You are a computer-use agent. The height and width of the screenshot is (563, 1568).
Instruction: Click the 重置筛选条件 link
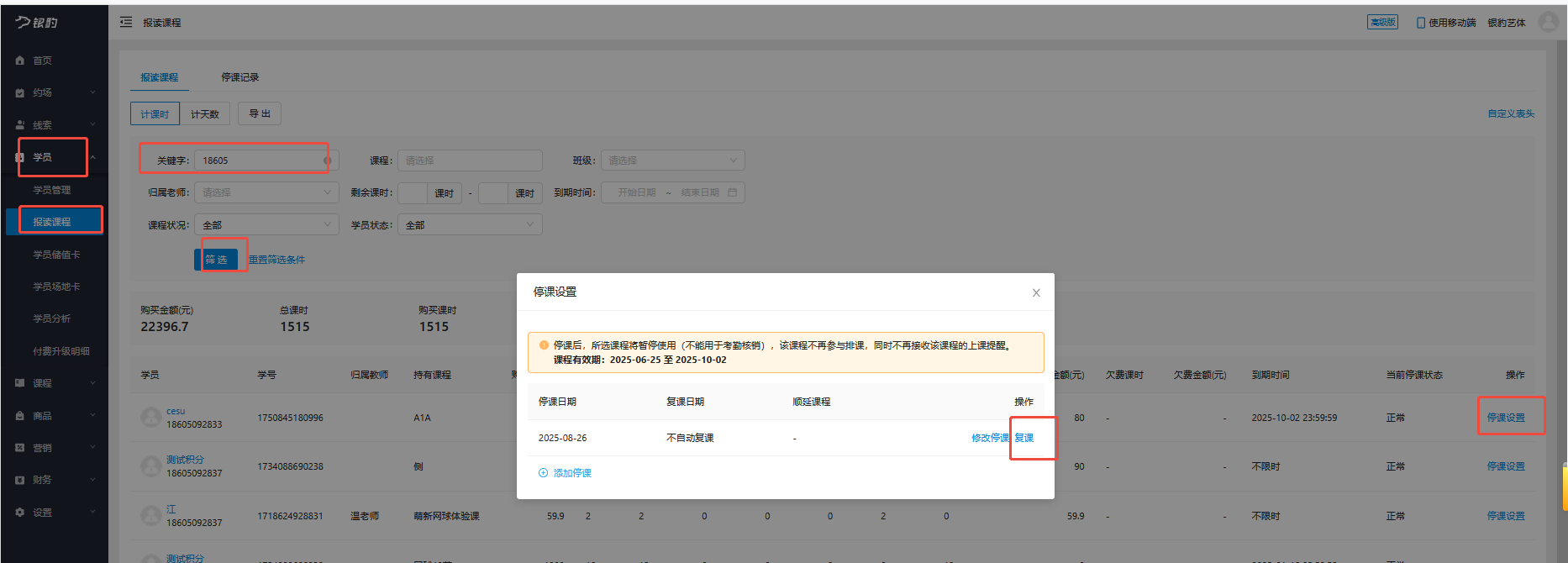pos(276,260)
